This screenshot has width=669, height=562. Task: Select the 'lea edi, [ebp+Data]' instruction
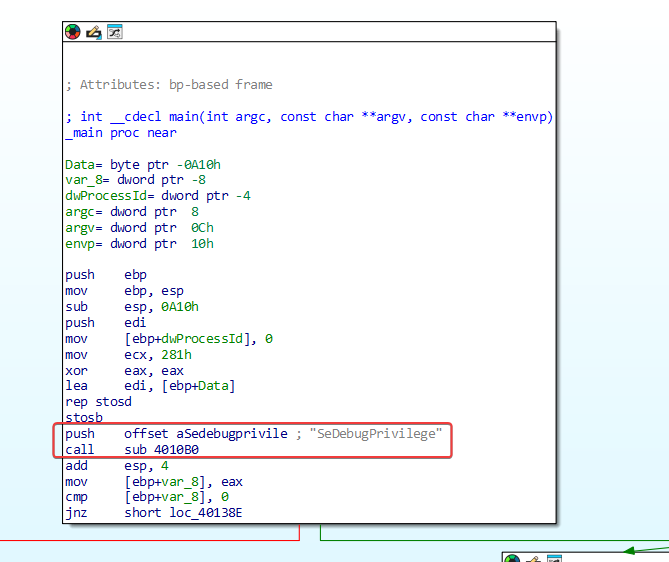click(x=150, y=386)
